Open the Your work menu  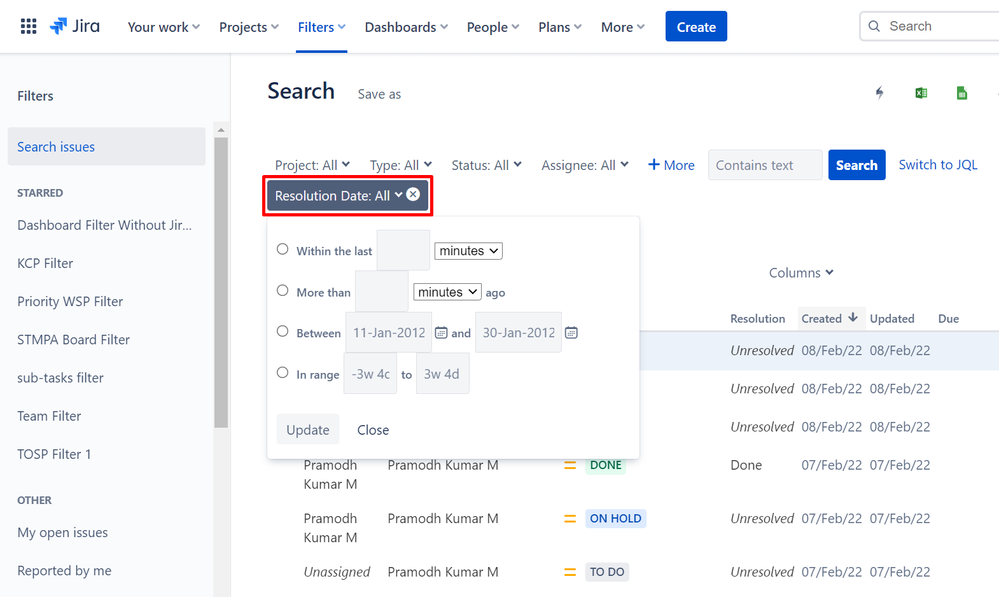(x=164, y=27)
